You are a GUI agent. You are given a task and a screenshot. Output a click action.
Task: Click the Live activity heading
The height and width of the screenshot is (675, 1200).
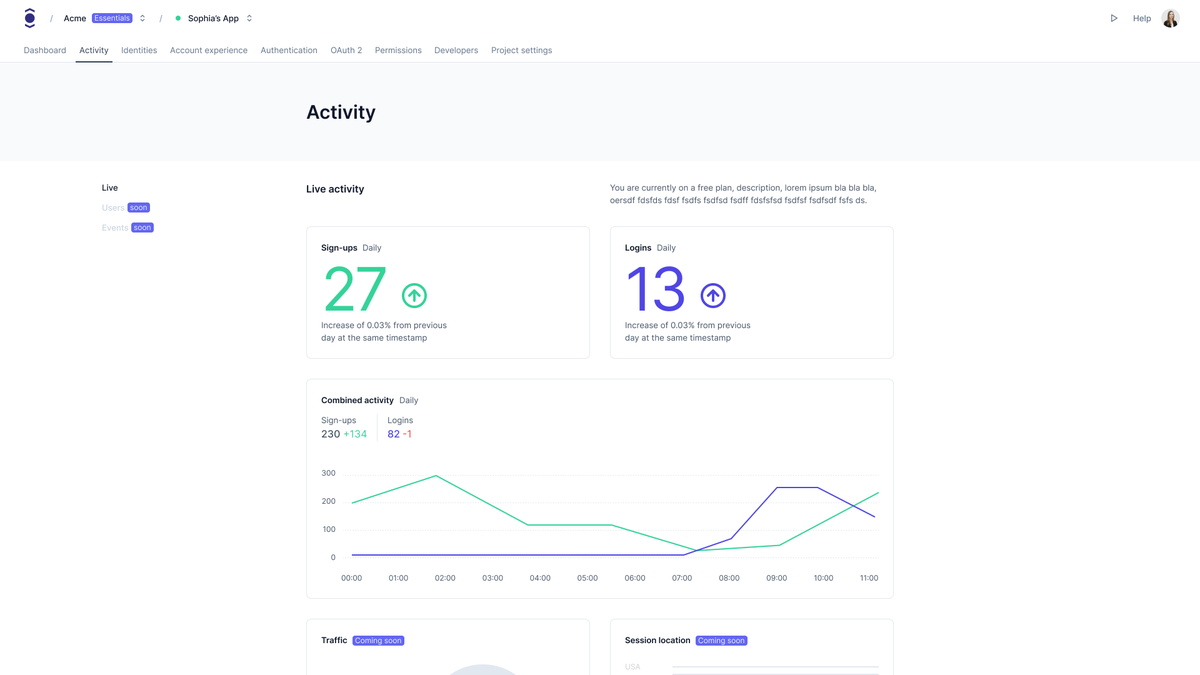pyautogui.click(x=335, y=189)
